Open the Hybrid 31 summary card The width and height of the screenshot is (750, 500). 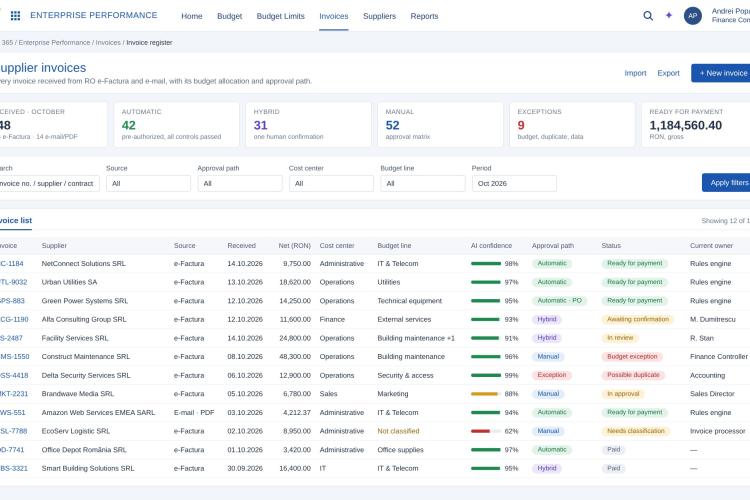[309, 124]
